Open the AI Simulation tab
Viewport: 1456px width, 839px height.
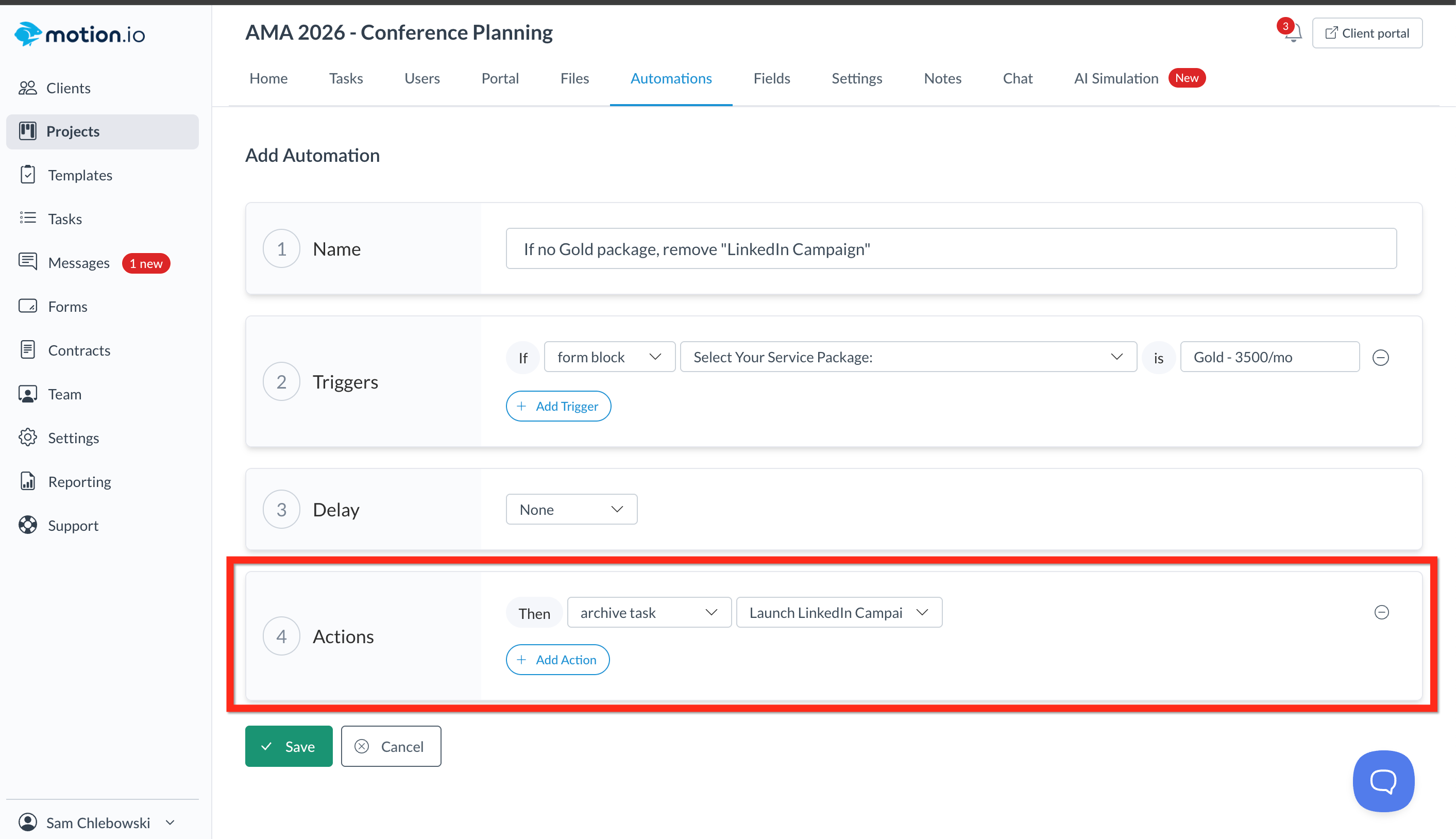(1115, 78)
